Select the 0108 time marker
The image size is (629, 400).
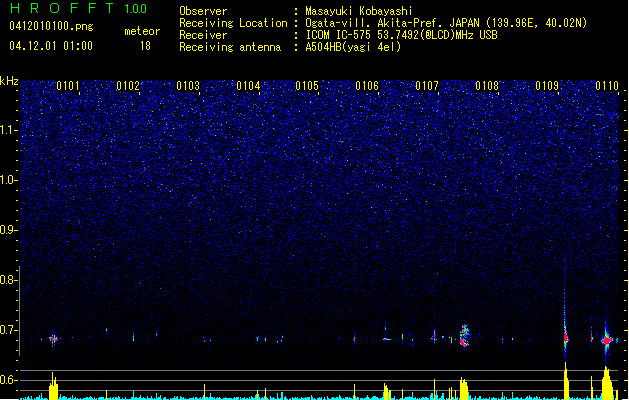[487, 86]
